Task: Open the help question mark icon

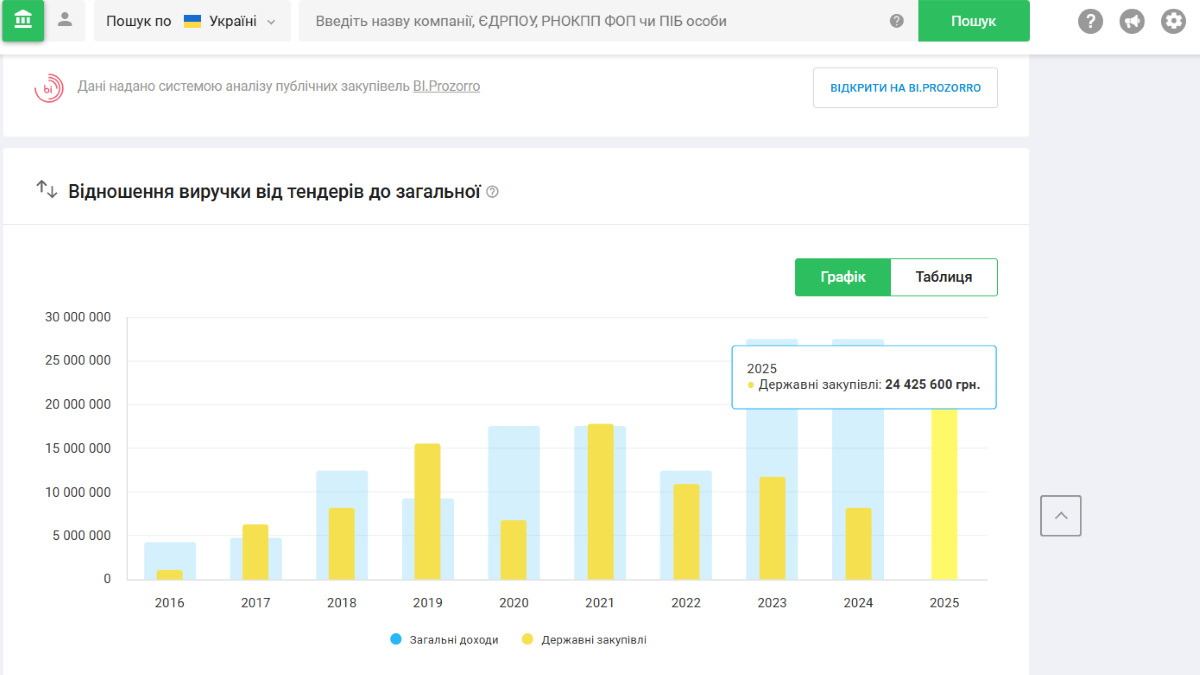Action: (x=1090, y=21)
